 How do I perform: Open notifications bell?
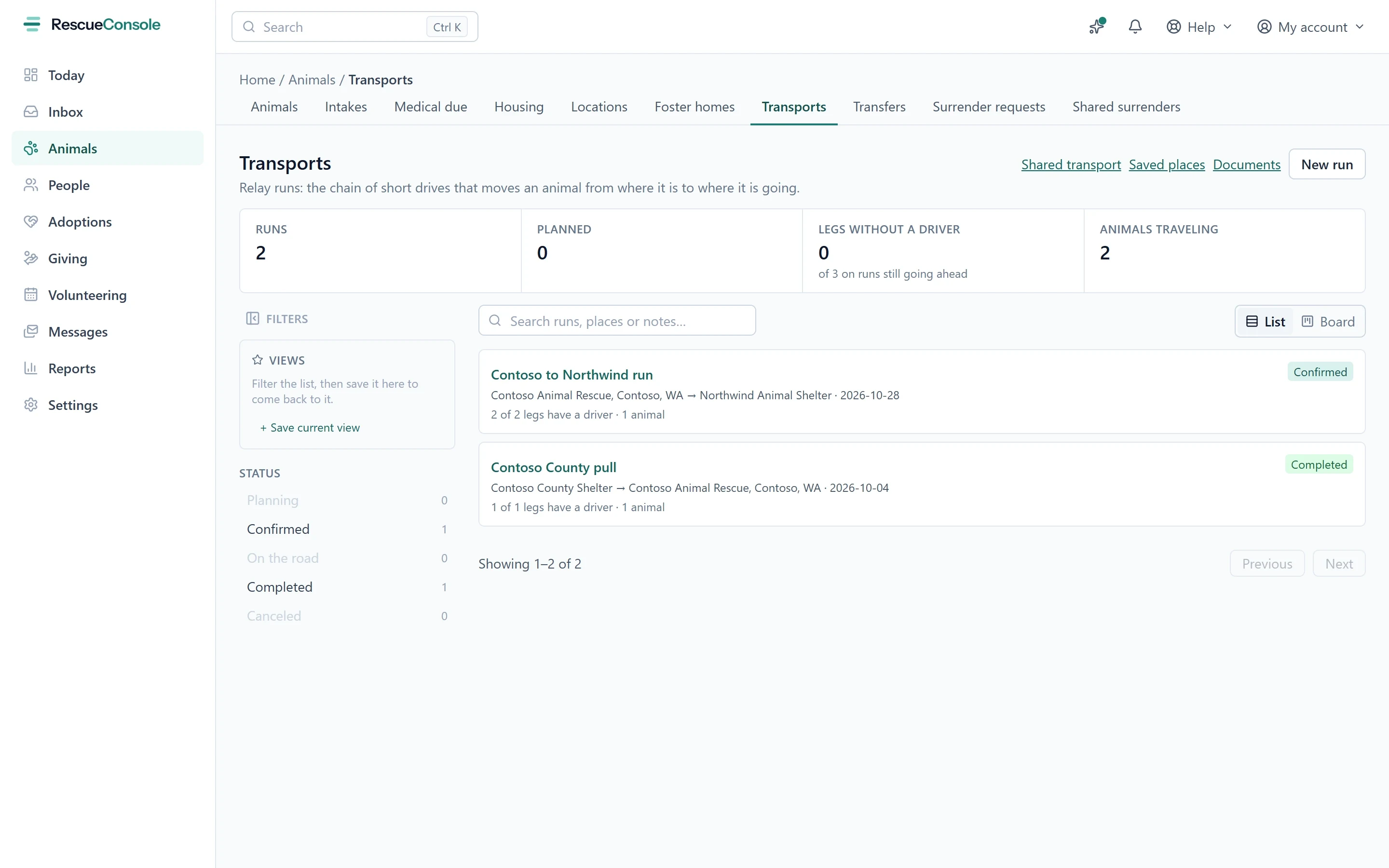[x=1135, y=27]
